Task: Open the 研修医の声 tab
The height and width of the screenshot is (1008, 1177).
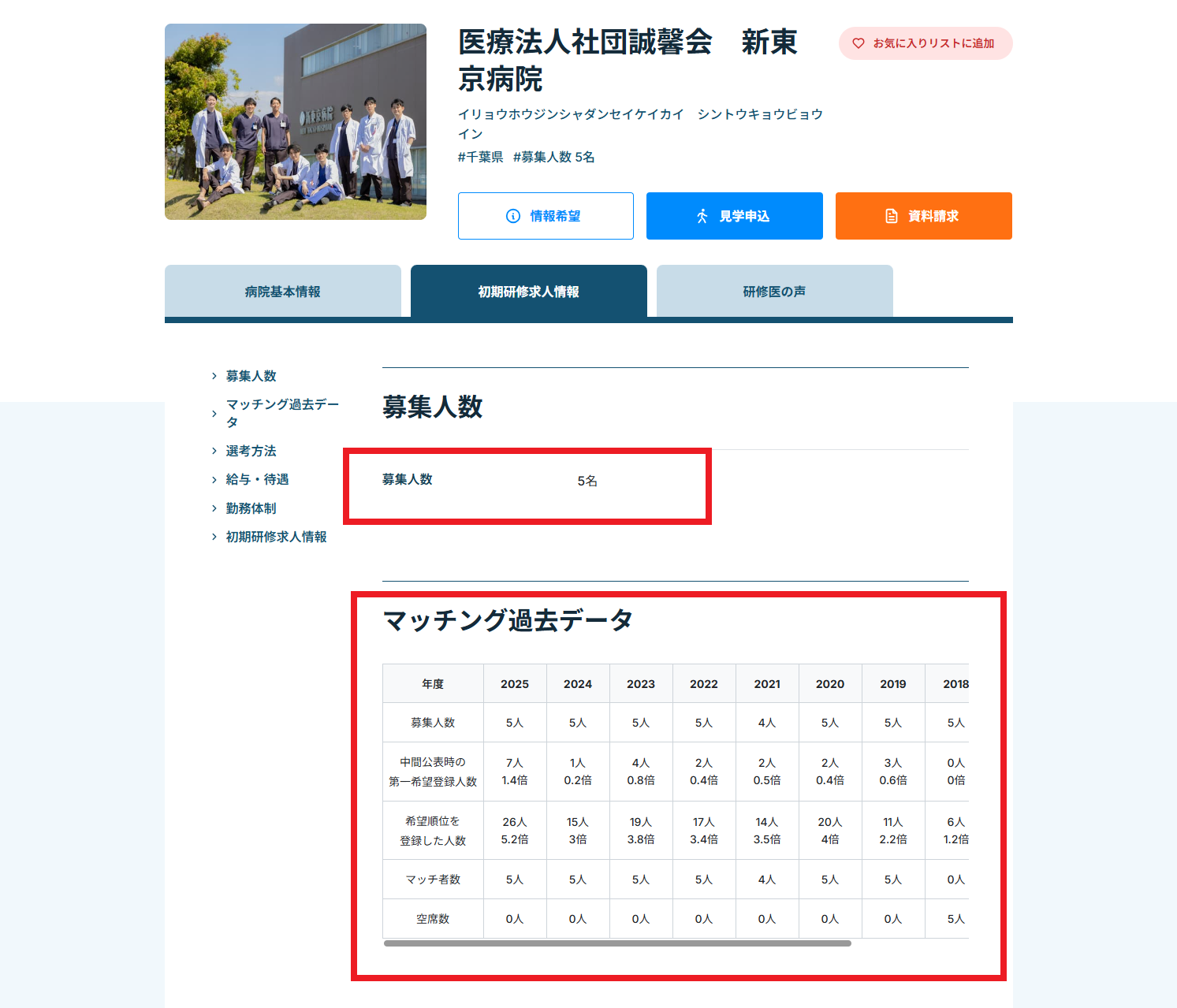Action: [x=775, y=292]
